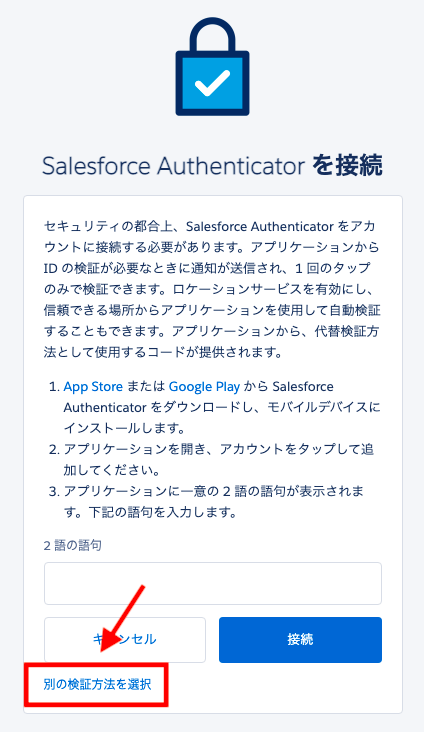
Task: Click the blue 接続 button
Action: (300, 640)
